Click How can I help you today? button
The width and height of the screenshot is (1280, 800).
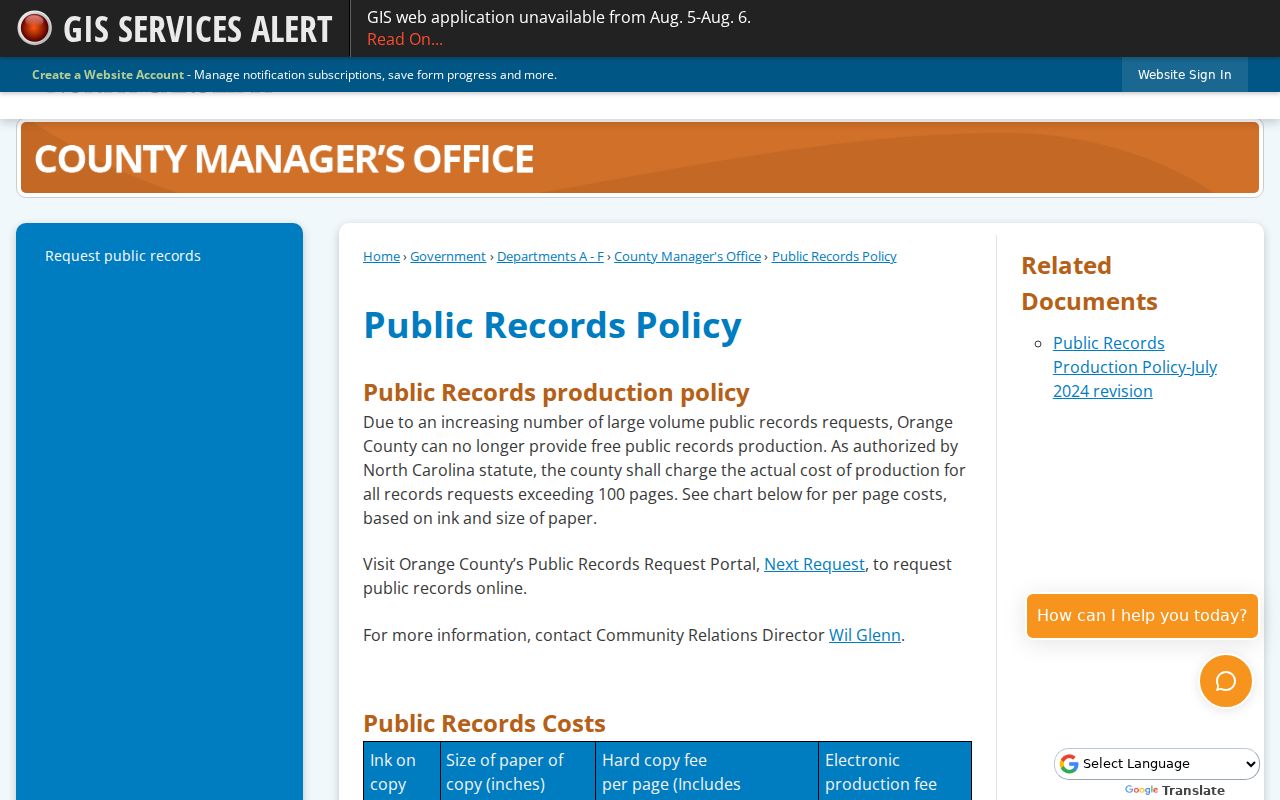(x=1142, y=616)
